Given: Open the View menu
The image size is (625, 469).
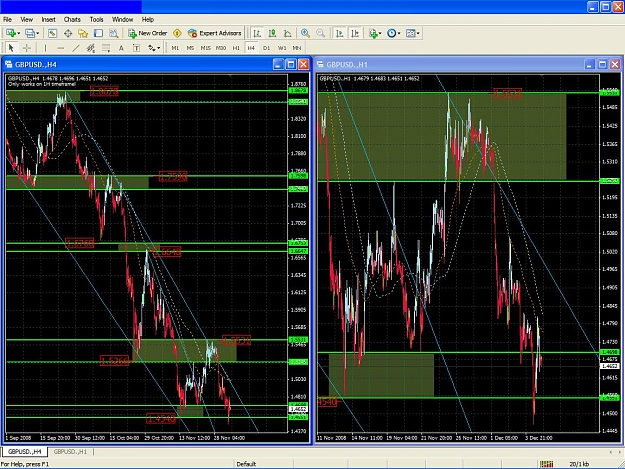Looking at the screenshot, I should click(27, 20).
